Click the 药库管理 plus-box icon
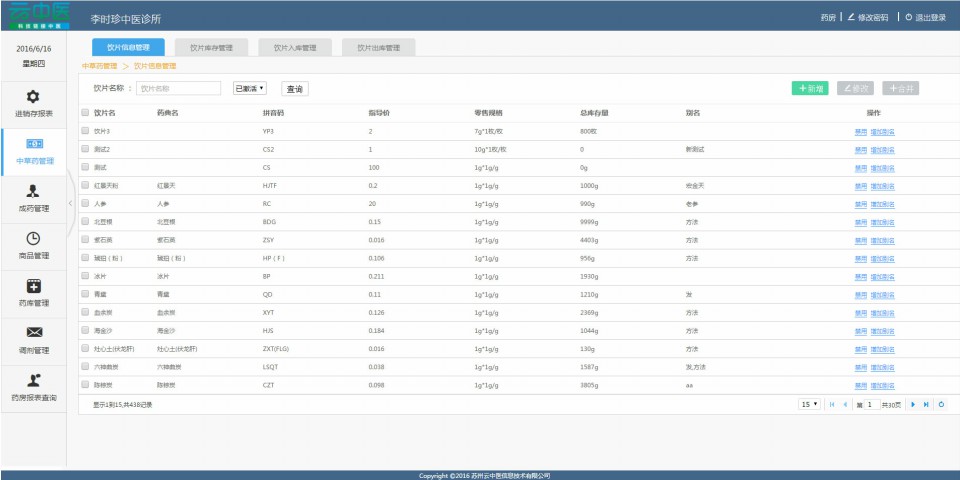Screen dimensions: 960x480 [33, 286]
